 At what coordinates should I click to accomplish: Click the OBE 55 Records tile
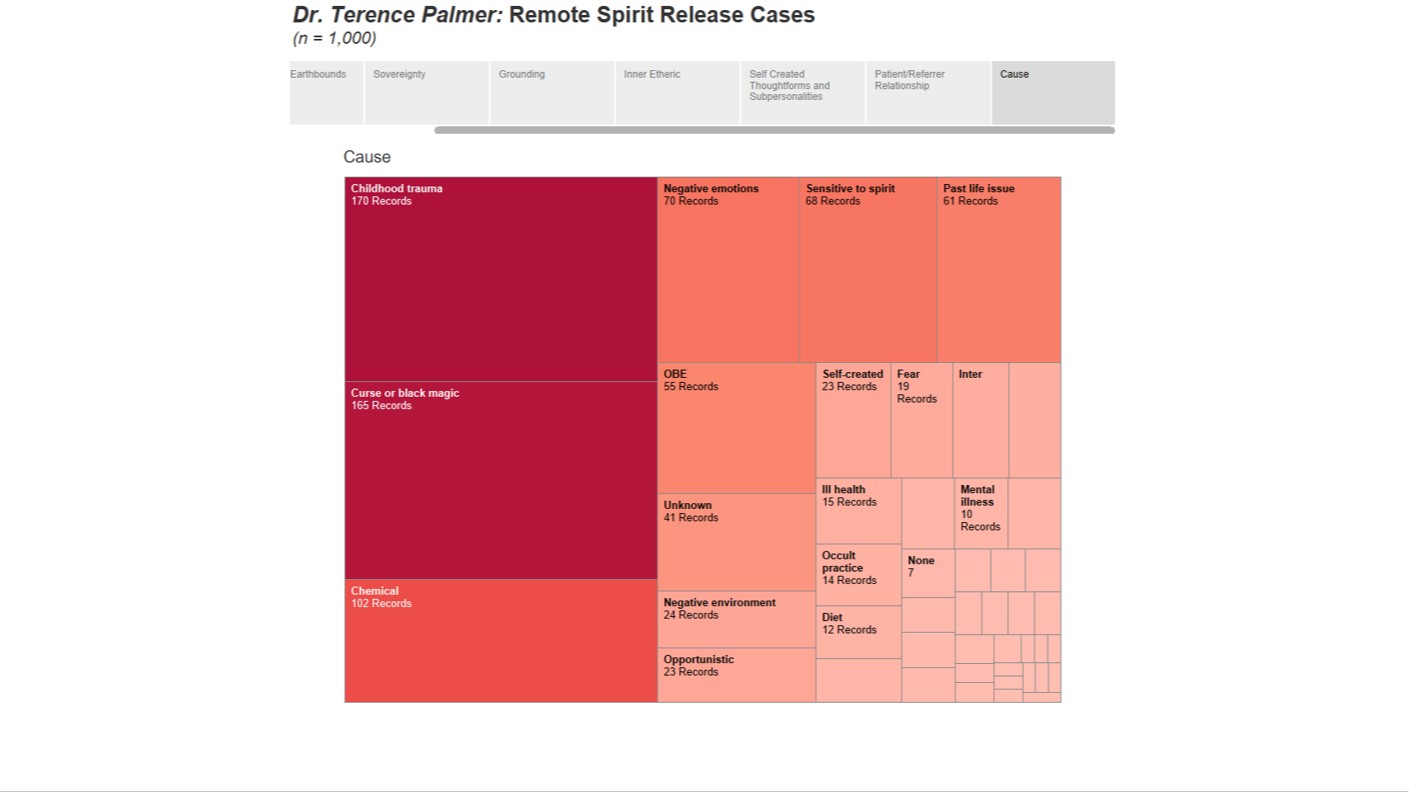(736, 428)
